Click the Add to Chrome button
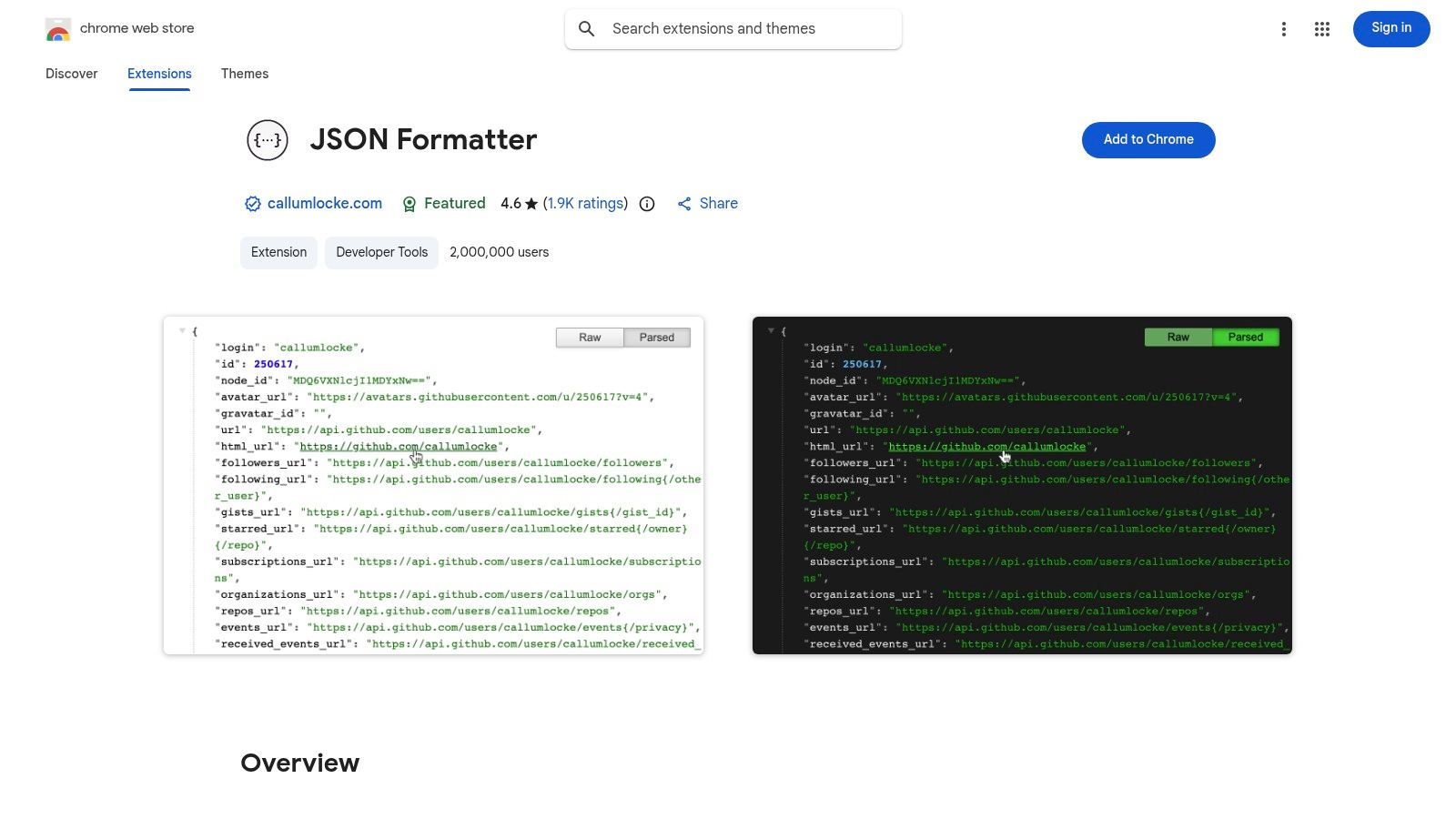1456x819 pixels. 1148,139
